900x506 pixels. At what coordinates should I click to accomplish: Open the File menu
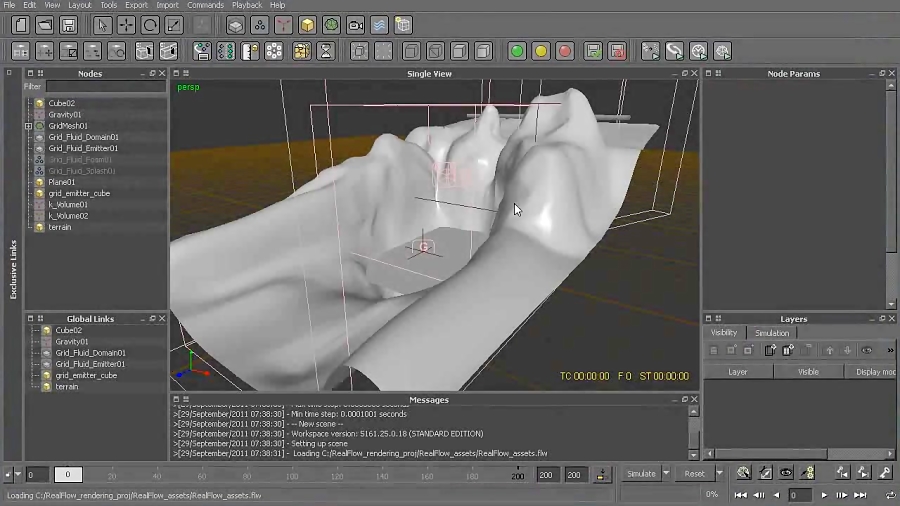click(9, 5)
